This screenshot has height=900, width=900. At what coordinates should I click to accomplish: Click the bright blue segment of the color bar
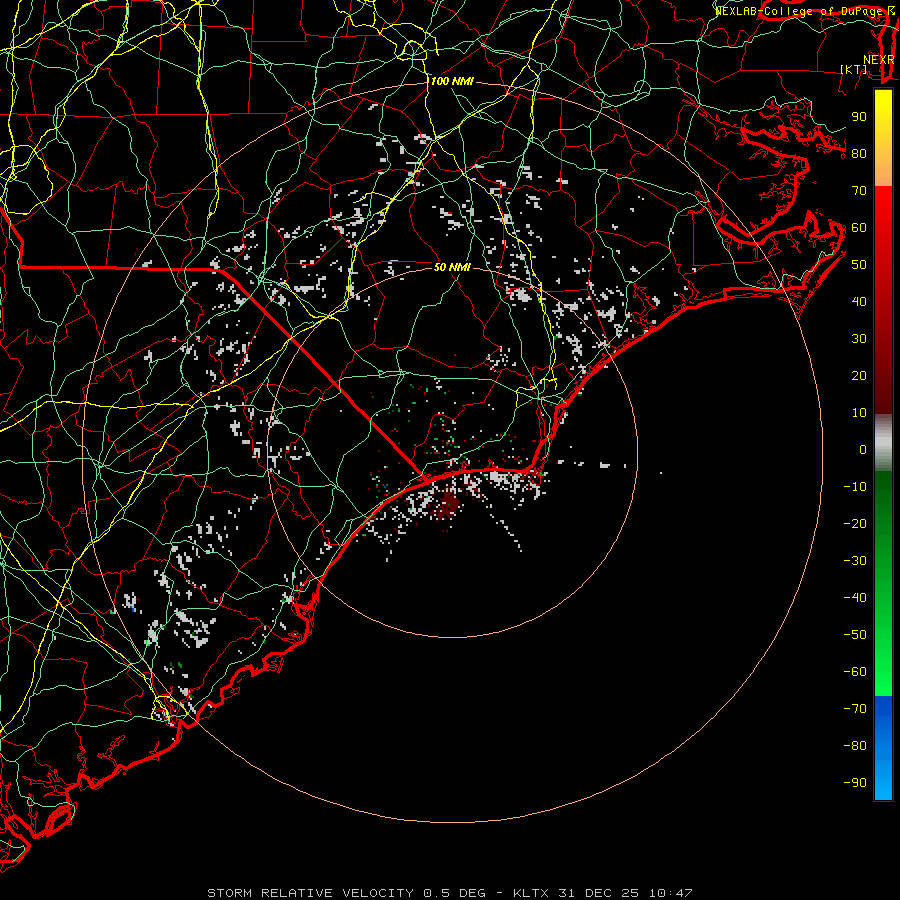point(883,748)
